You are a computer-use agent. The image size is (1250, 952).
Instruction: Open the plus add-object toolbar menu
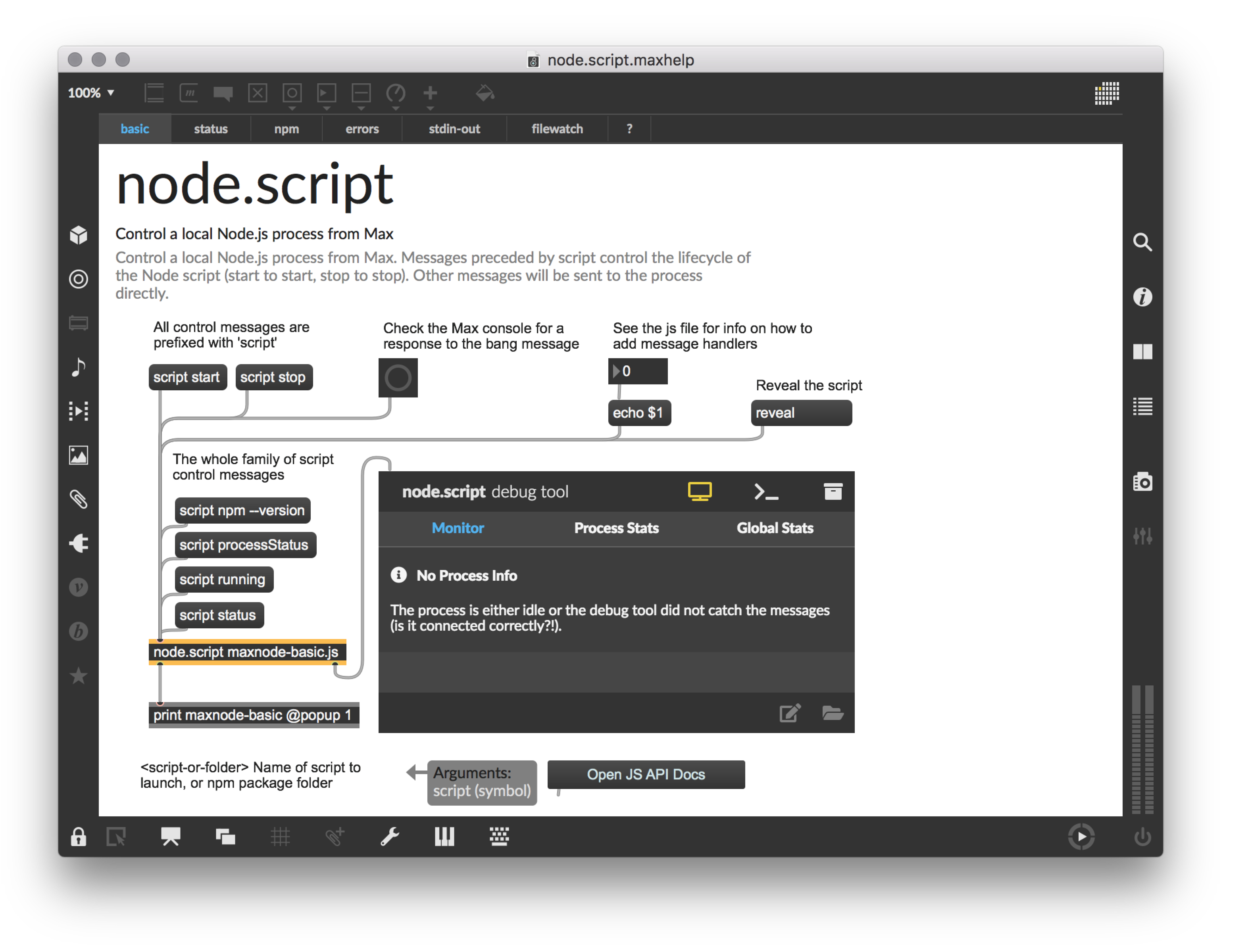(x=430, y=94)
